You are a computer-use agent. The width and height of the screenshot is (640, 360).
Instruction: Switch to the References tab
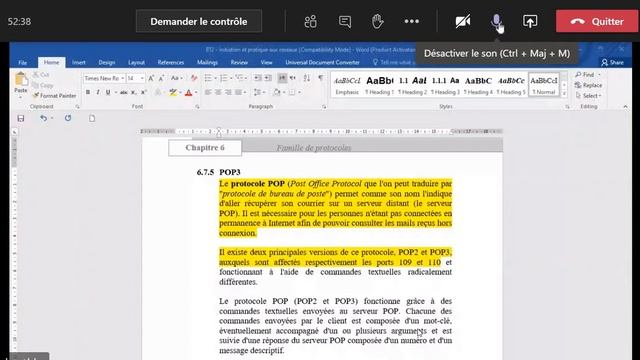pyautogui.click(x=171, y=62)
